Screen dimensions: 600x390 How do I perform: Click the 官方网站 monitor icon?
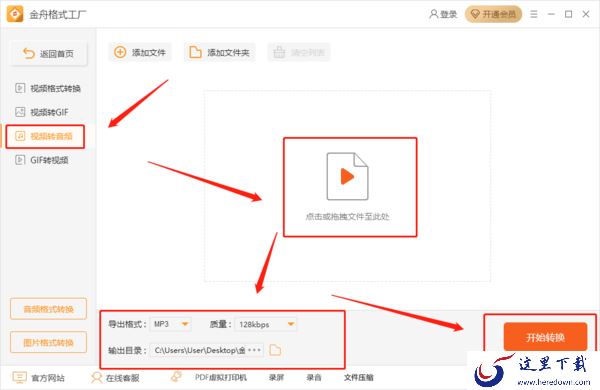pos(20,377)
